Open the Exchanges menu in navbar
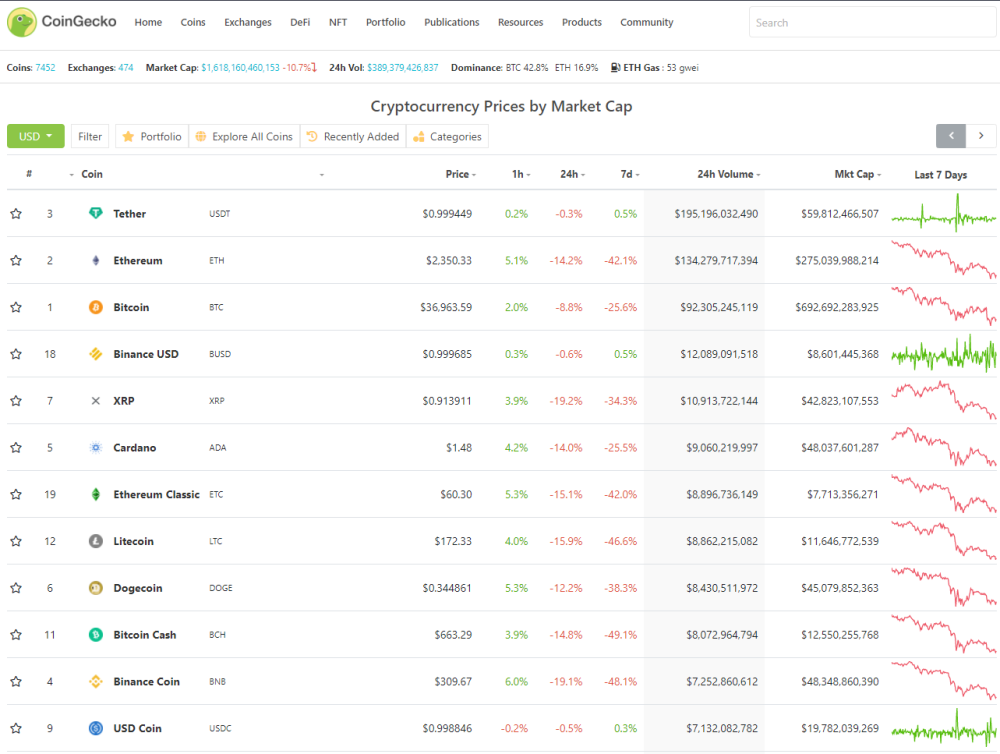The height and width of the screenshot is (754, 1000). point(247,22)
